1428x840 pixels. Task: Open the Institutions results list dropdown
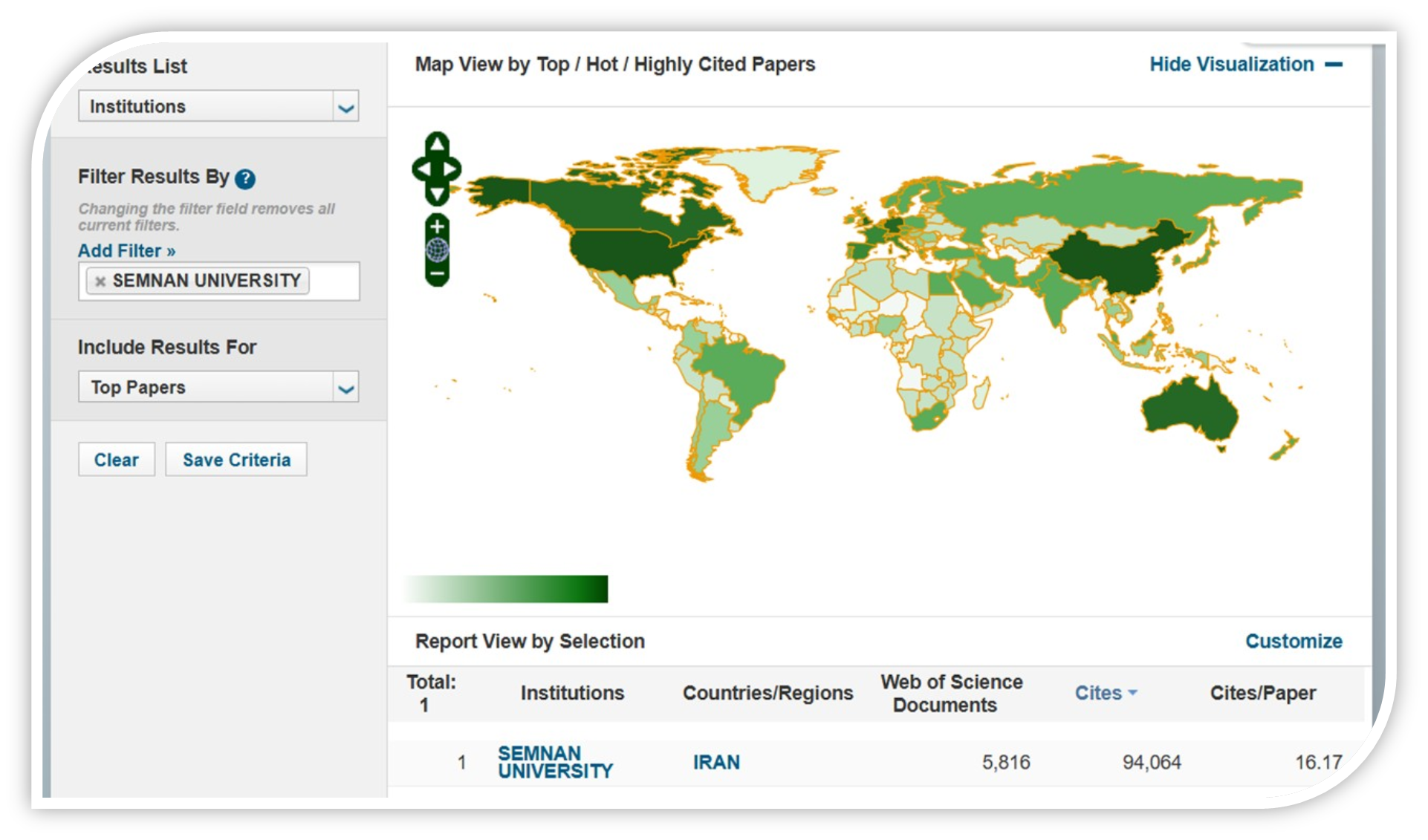[345, 107]
